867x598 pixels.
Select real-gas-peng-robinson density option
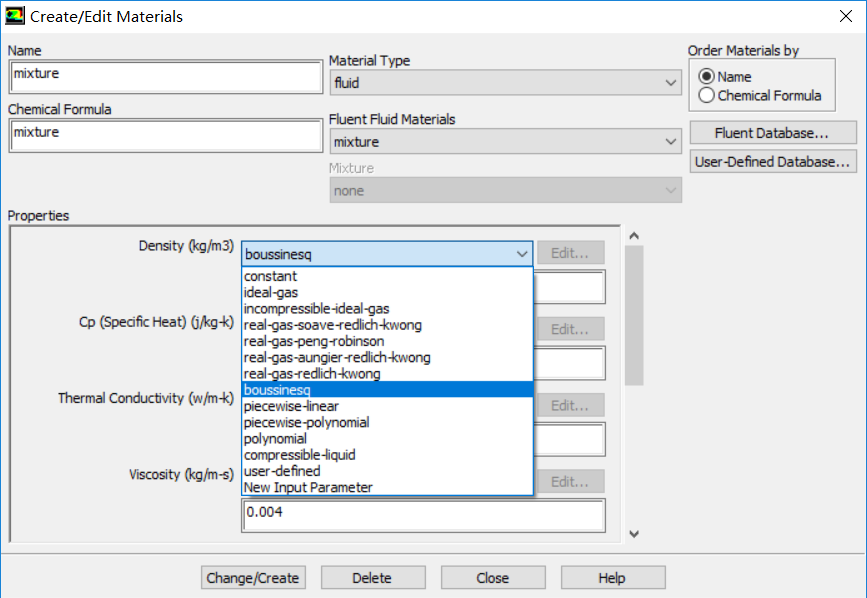click(313, 341)
